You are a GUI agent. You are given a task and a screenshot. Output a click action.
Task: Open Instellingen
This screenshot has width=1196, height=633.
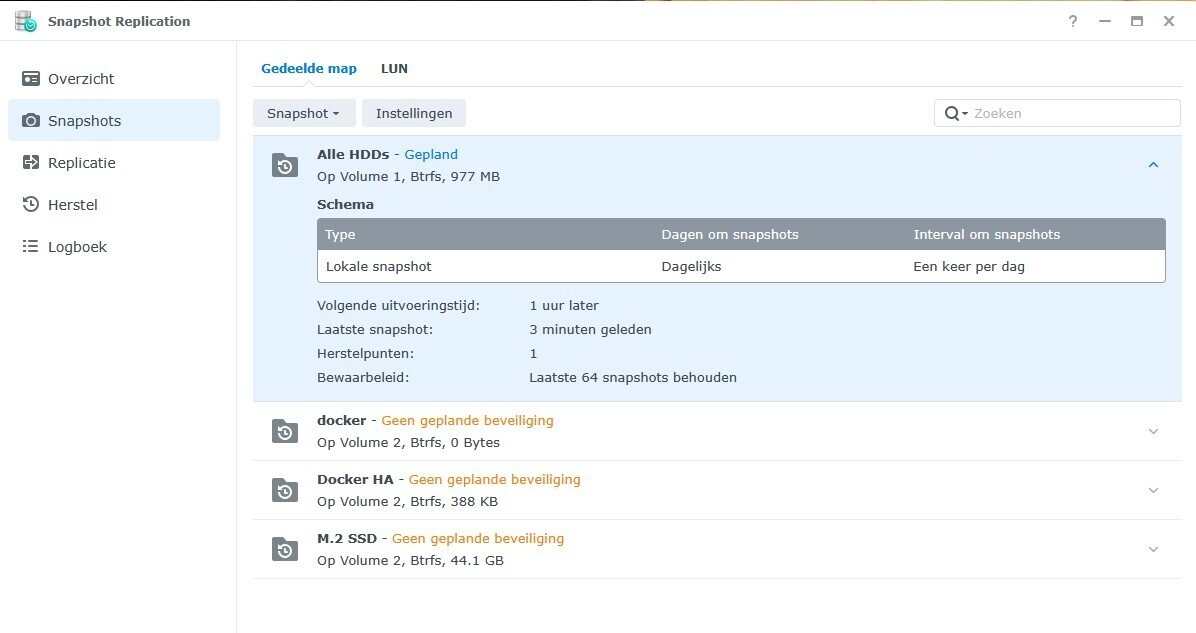pyautogui.click(x=413, y=113)
